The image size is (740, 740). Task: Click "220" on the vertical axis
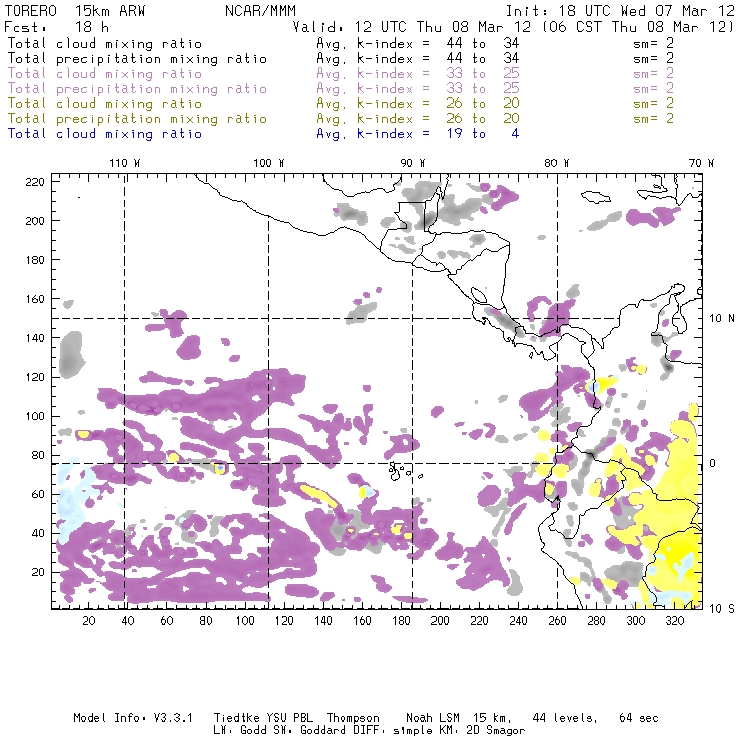pos(35,182)
